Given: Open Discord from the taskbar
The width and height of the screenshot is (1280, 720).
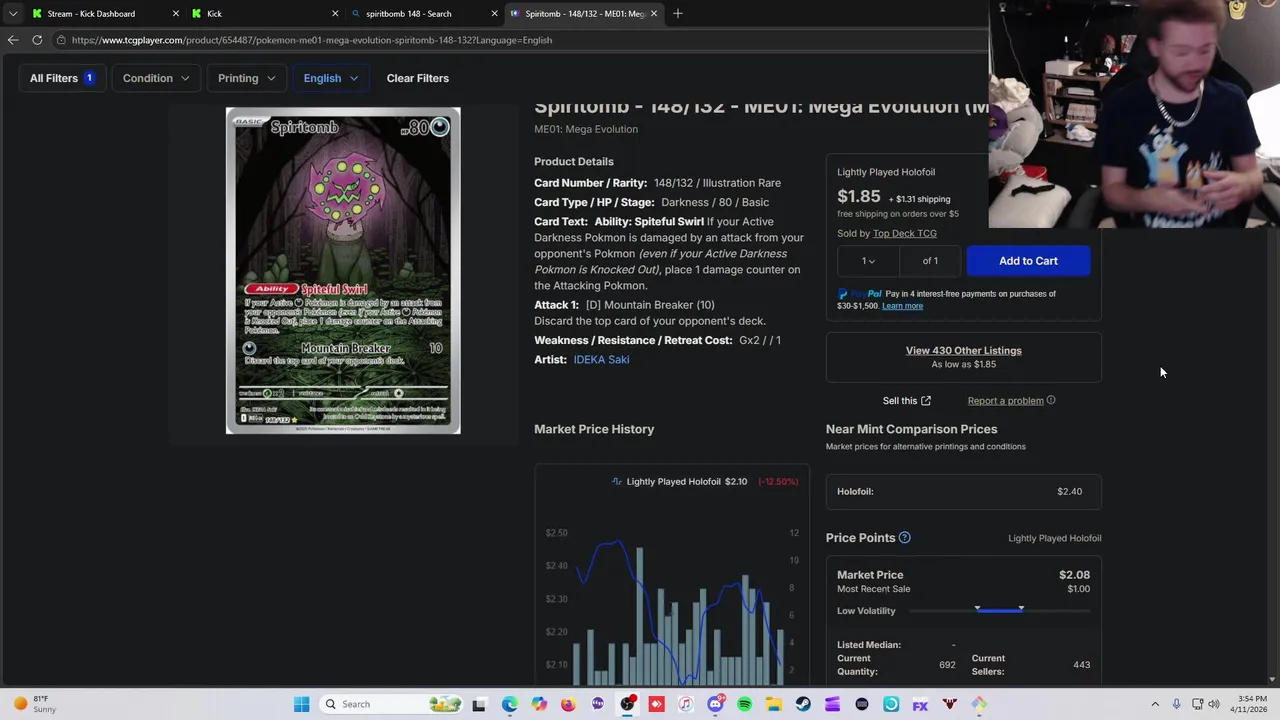Looking at the screenshot, I should pos(715,704).
